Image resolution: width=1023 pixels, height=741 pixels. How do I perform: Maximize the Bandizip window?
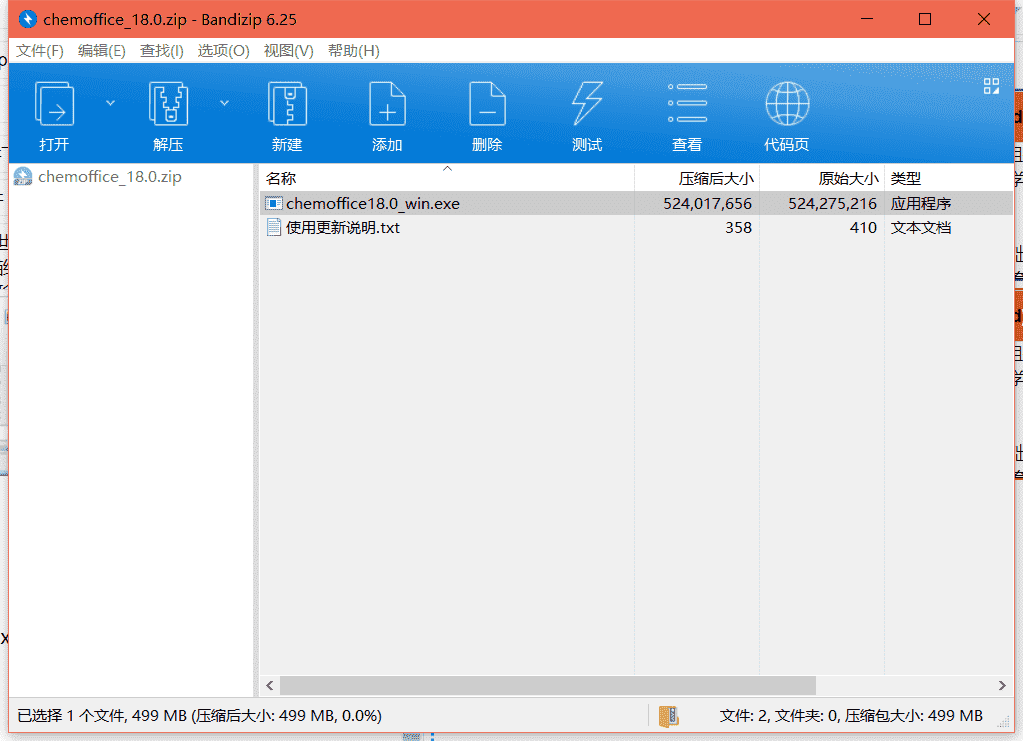click(x=924, y=19)
